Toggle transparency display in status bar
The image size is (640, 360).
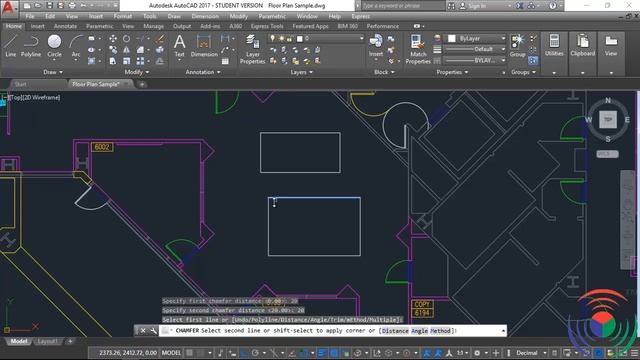tap(333, 353)
